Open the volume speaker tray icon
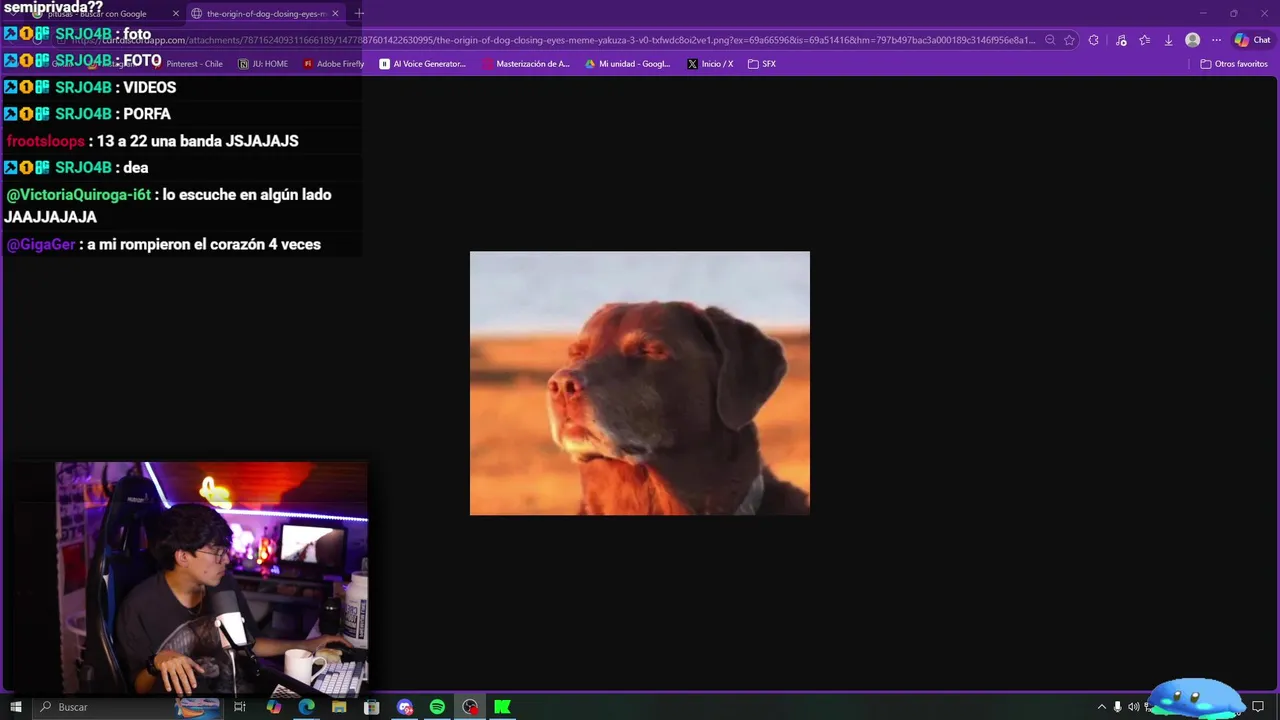 pos(1133,707)
